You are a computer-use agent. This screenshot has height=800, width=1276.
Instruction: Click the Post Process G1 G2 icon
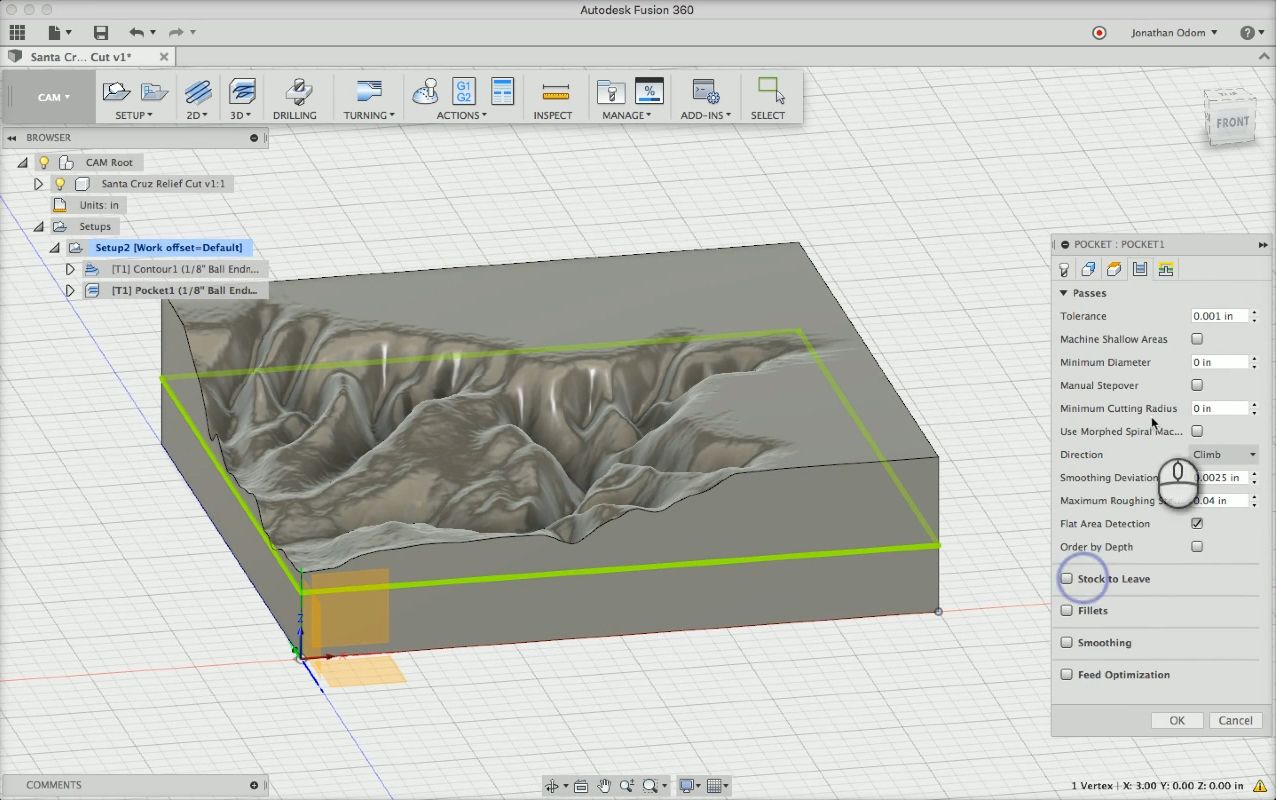coord(463,92)
